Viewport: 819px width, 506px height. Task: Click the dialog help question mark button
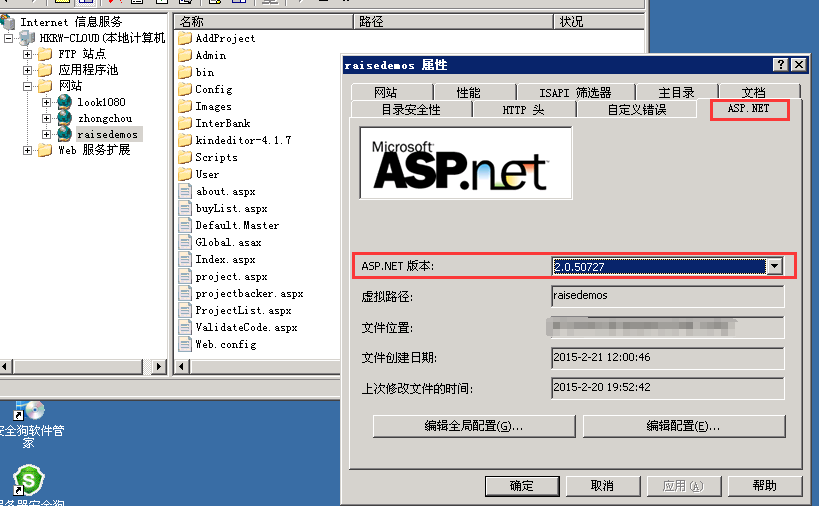coord(780,65)
